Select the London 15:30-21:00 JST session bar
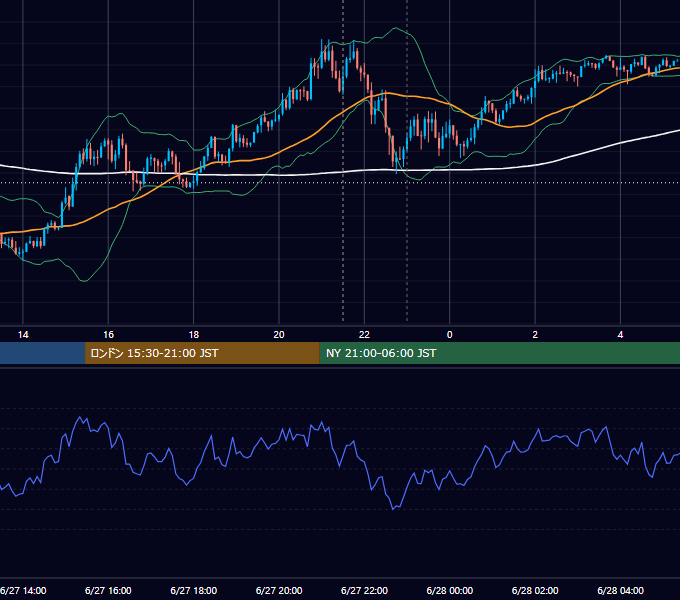 pos(202,353)
